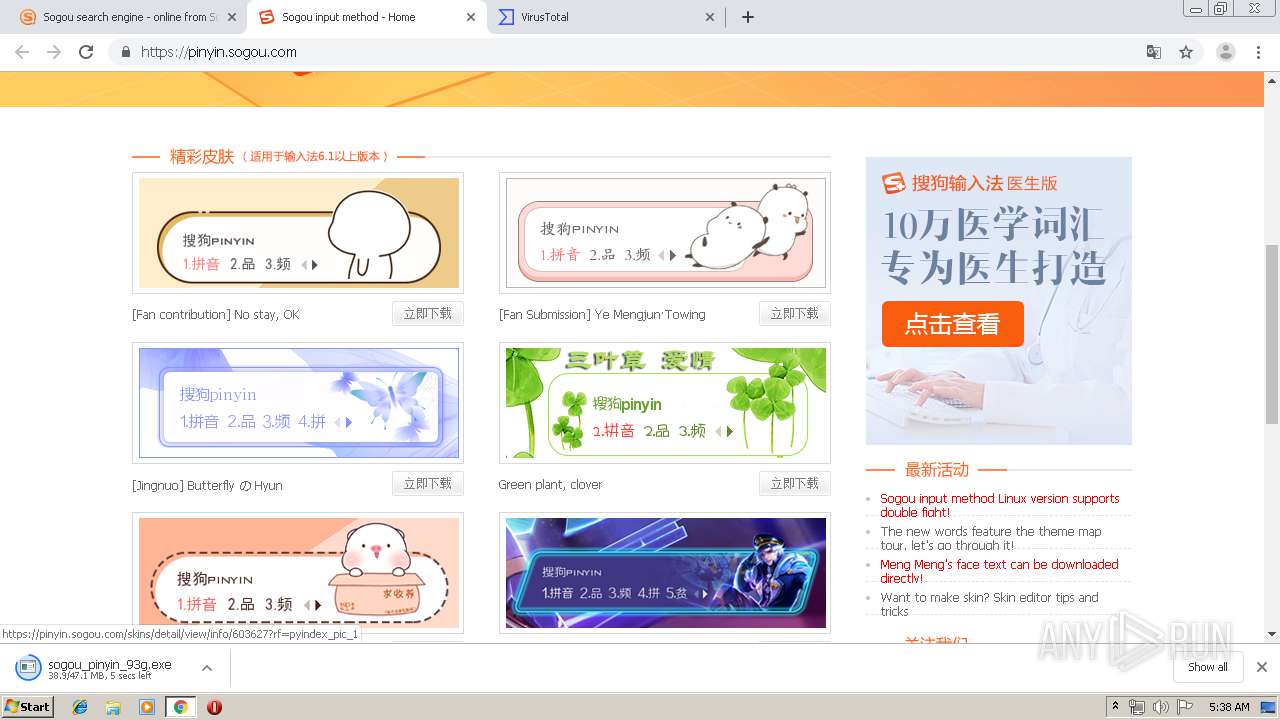Open the pink cat-in-box skin thumbnail
The height and width of the screenshot is (720, 1280).
[298, 573]
